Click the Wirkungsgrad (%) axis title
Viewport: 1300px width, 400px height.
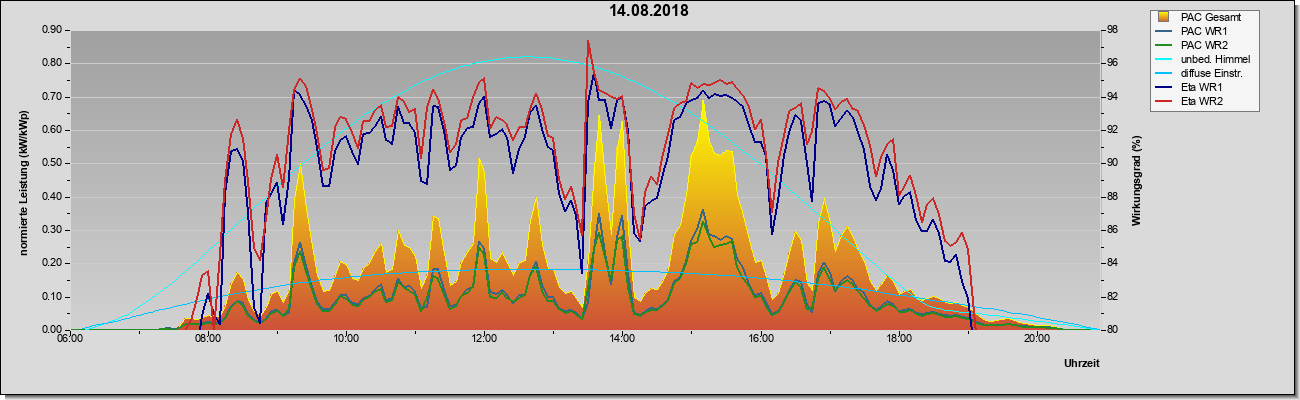pyautogui.click(x=1136, y=180)
